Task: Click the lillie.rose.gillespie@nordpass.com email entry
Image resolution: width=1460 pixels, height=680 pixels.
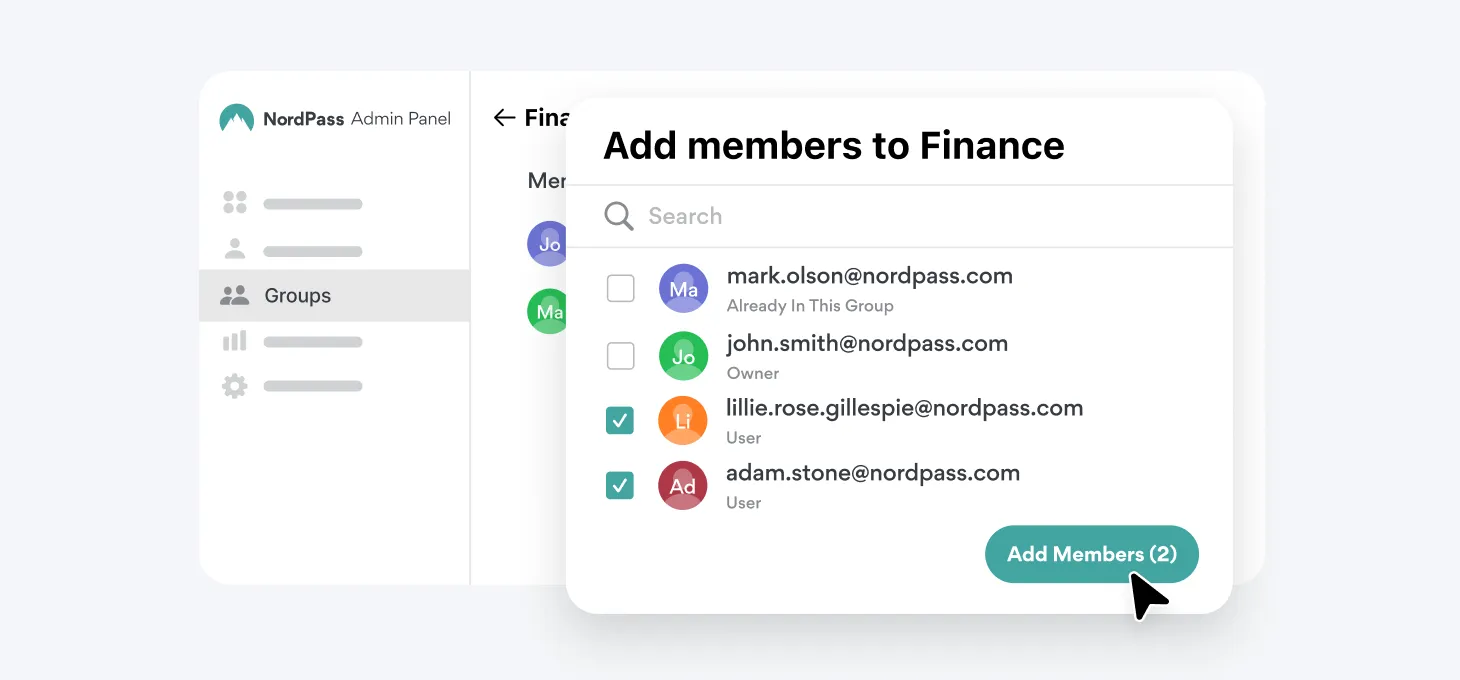Action: (x=904, y=408)
